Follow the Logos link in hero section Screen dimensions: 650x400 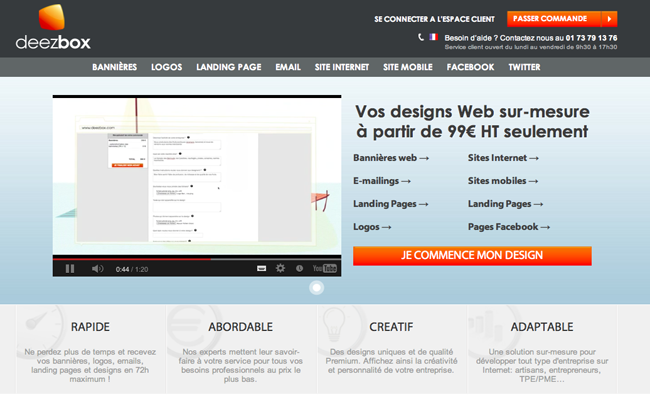372,227
